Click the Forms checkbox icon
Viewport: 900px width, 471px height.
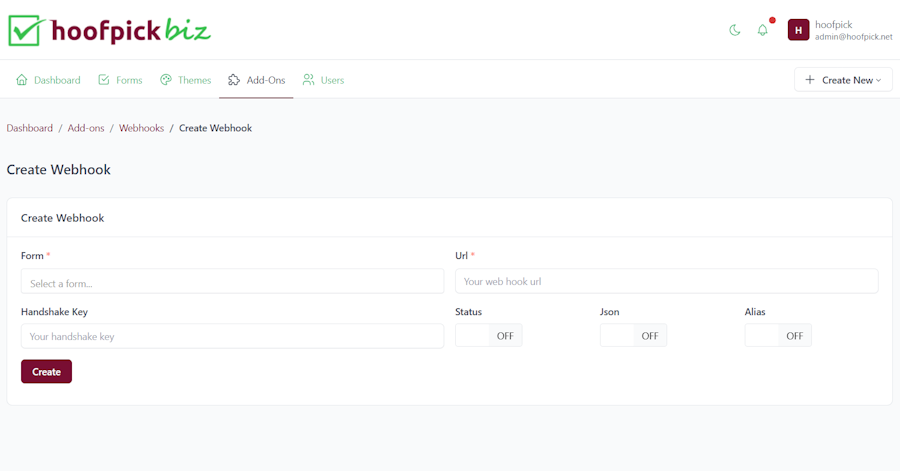tap(104, 80)
